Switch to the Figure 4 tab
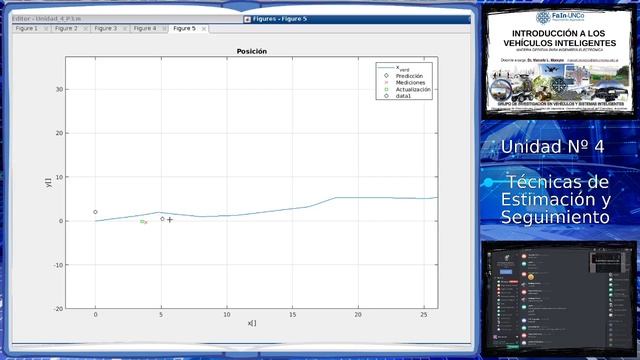Screen dimensions: 640x360 click(x=145, y=29)
